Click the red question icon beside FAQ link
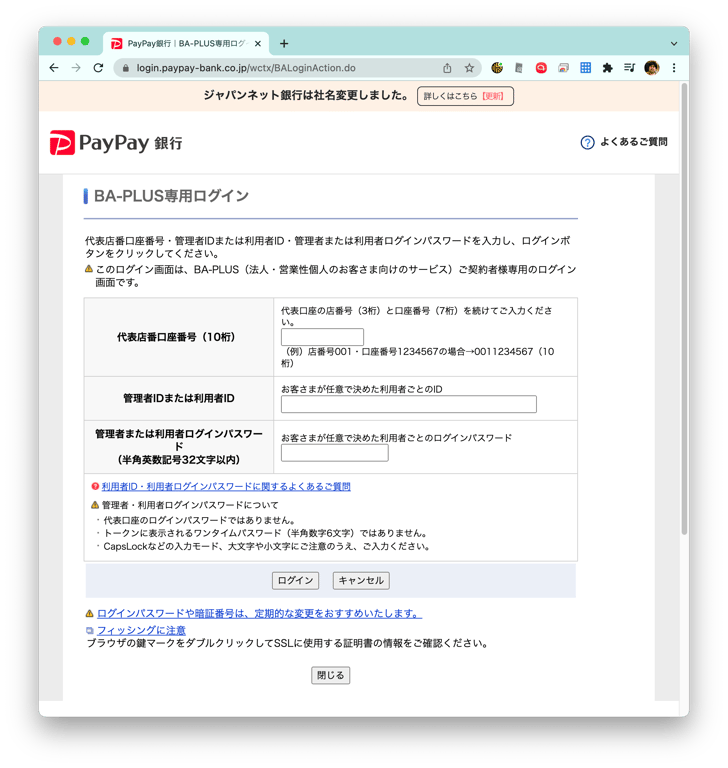Viewport: 728px width, 768px height. click(x=95, y=486)
